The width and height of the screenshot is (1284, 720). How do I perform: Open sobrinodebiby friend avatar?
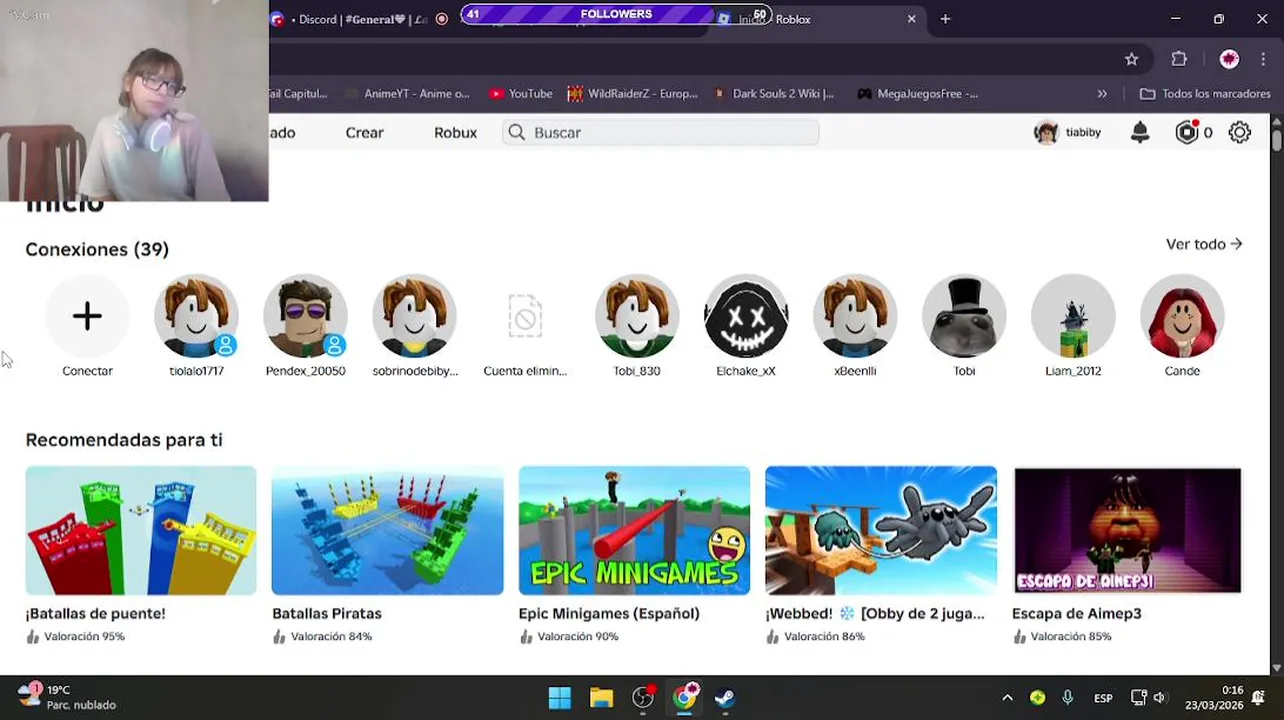point(414,316)
